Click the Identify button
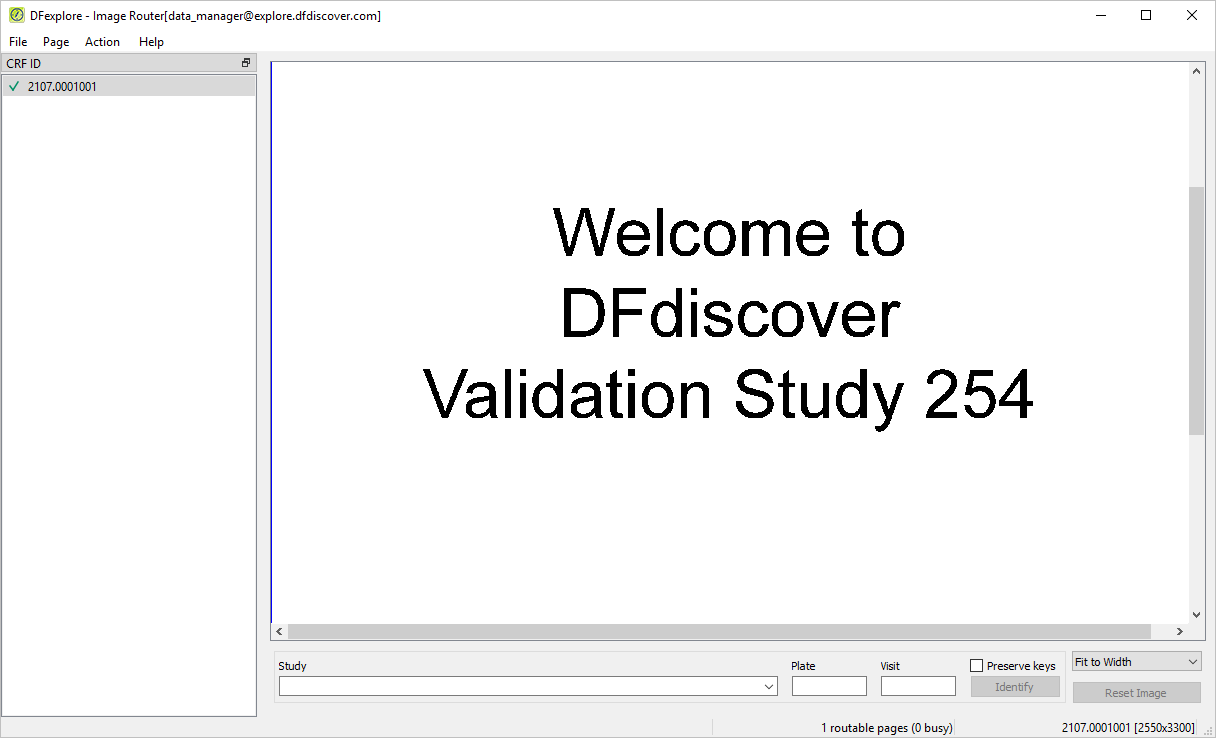The width and height of the screenshot is (1216, 738). 1015,687
